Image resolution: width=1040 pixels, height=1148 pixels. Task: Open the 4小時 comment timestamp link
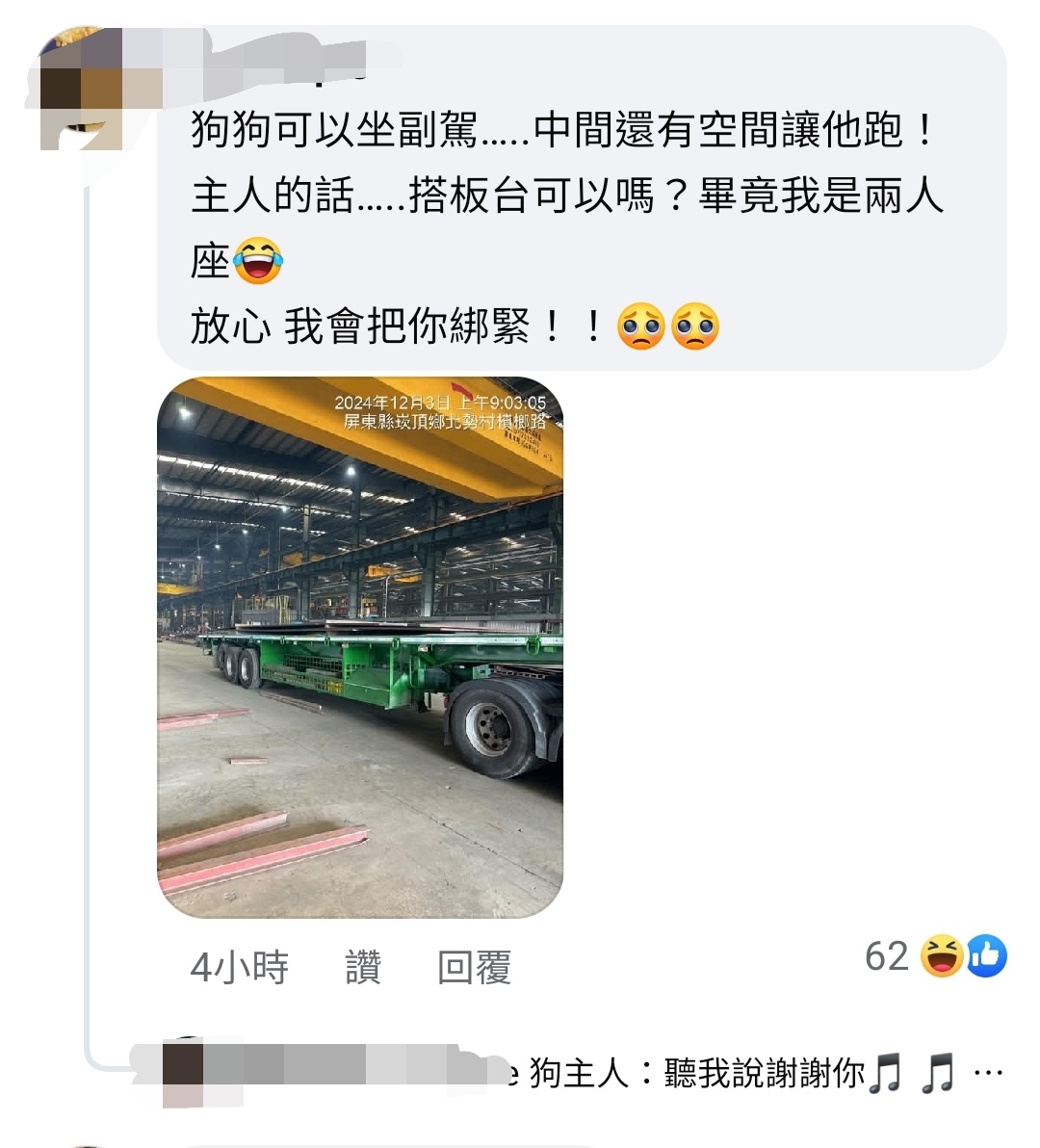coord(240,967)
